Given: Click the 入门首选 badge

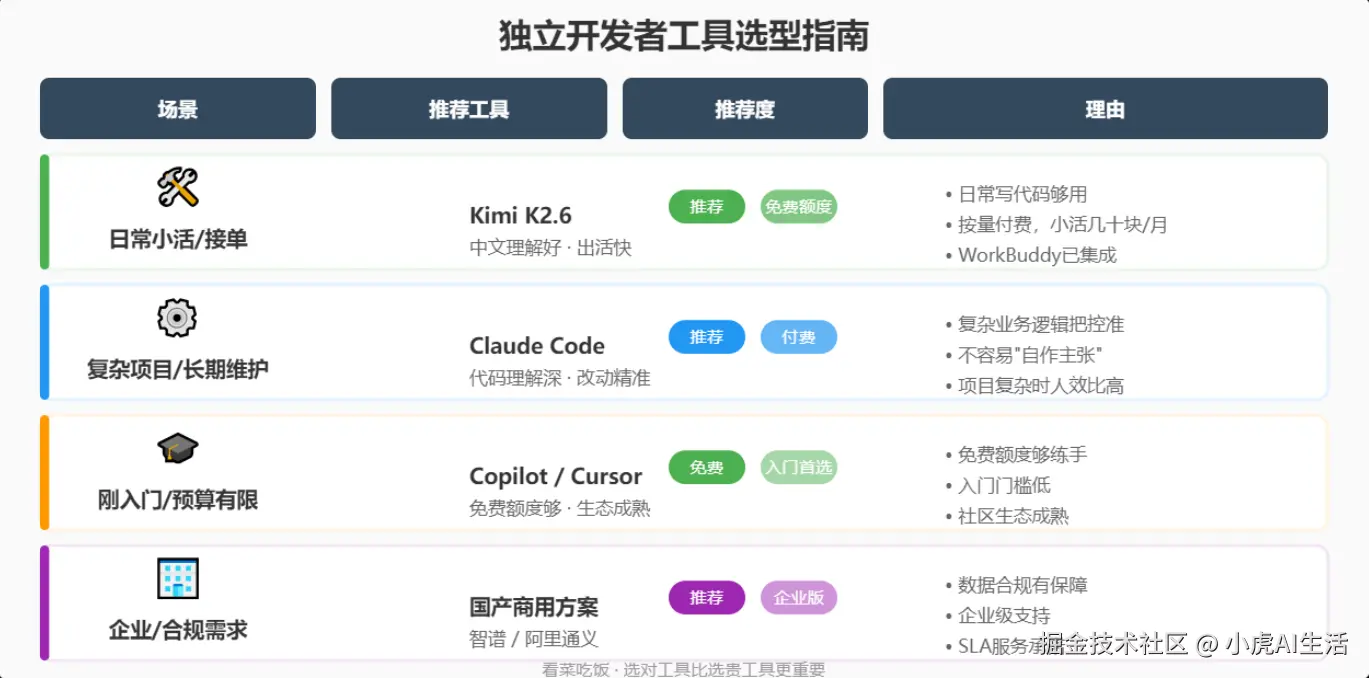Looking at the screenshot, I should 798,467.
